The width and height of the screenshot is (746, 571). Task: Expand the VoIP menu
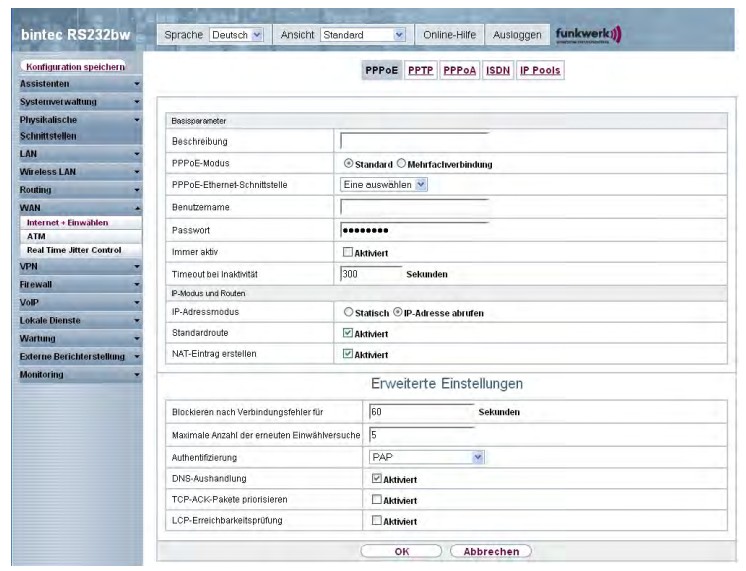tap(80, 303)
